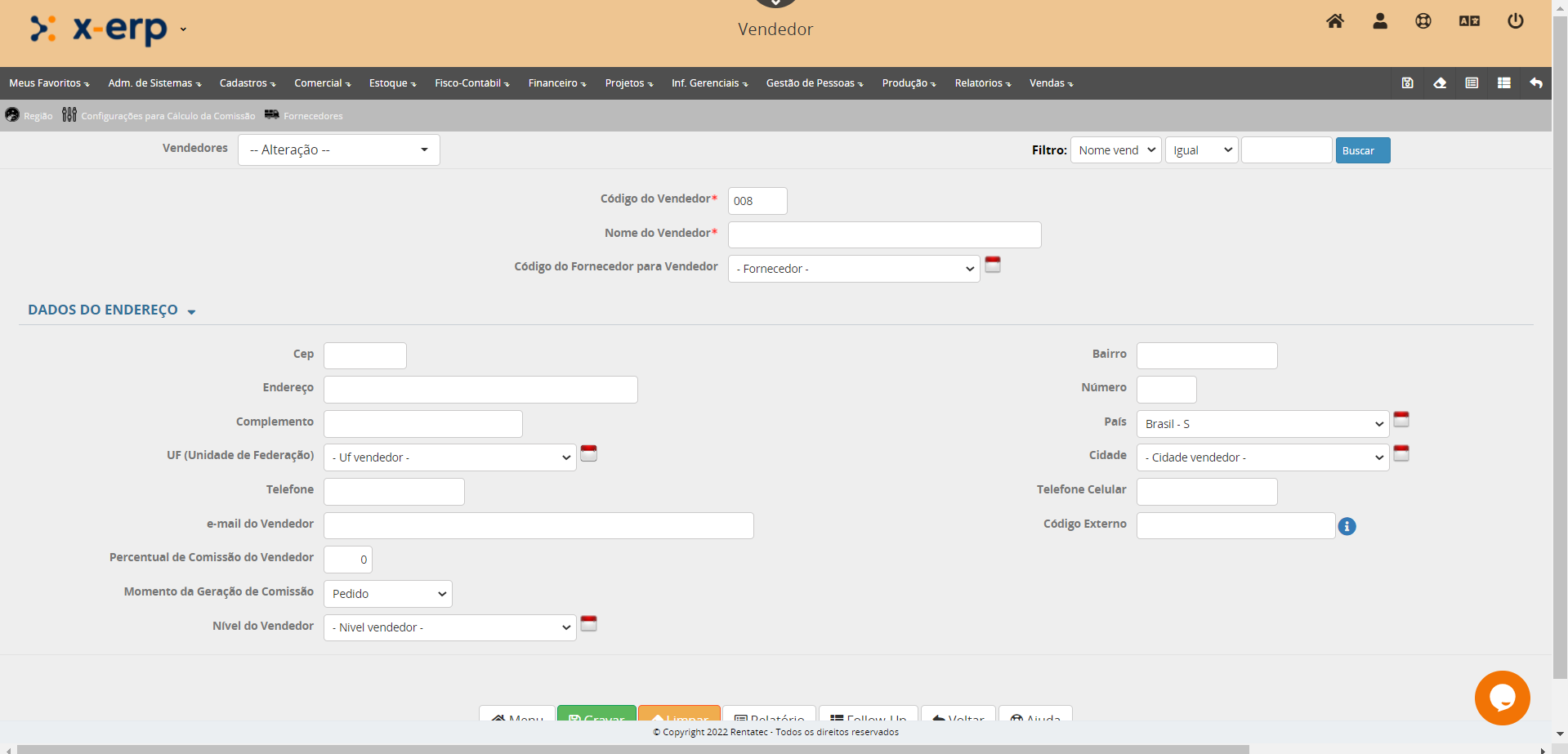The width and height of the screenshot is (1568, 754).
Task: Open the Vendedores Alteração dropdown
Action: pos(338,150)
